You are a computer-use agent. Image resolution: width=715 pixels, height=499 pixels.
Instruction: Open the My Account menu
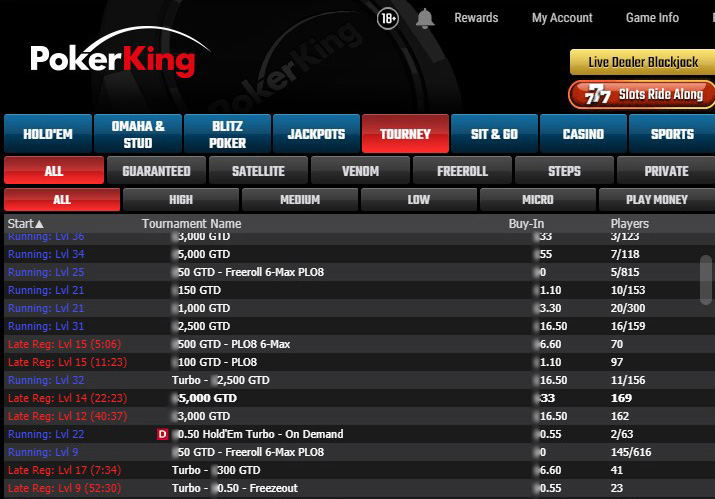click(562, 18)
